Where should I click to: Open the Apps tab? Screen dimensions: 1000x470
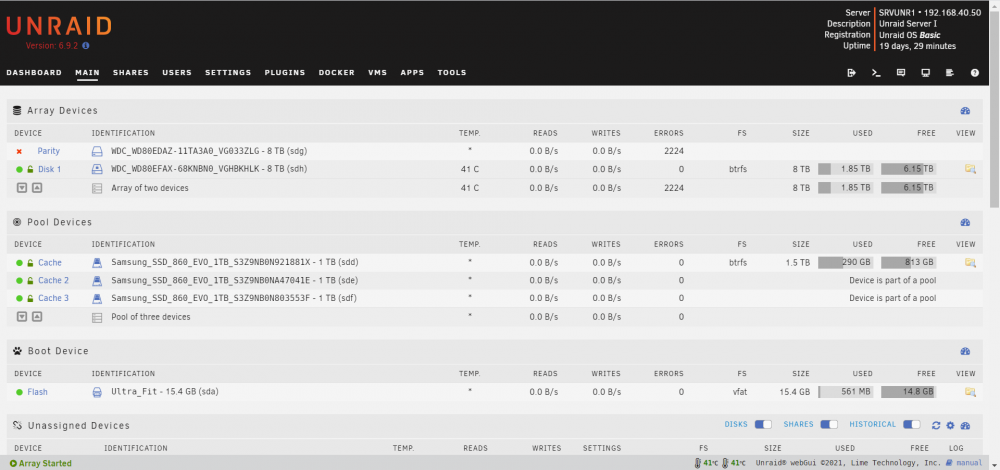412,73
